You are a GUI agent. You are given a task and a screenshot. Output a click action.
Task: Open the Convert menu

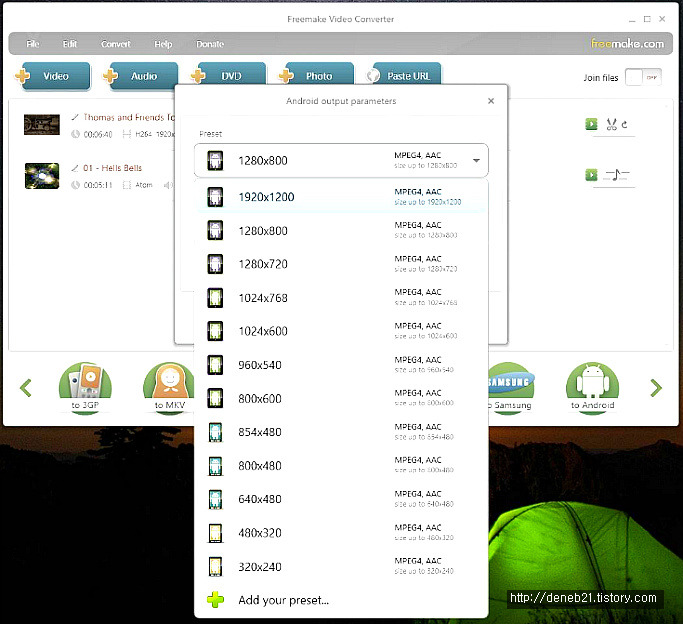tap(116, 44)
